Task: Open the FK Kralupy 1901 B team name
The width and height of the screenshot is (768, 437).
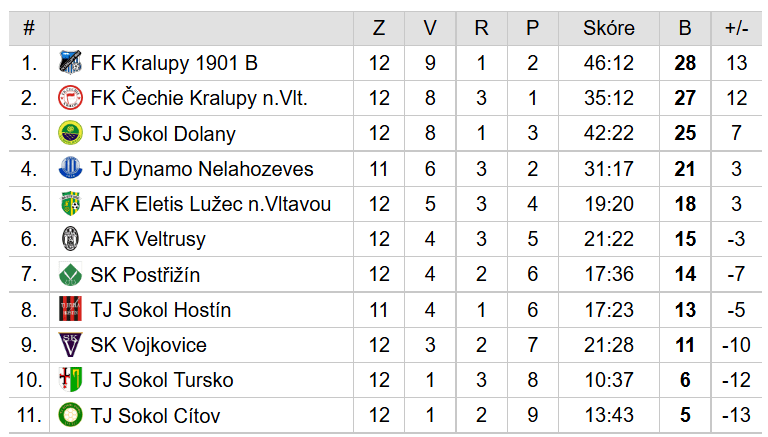Action: (x=174, y=63)
